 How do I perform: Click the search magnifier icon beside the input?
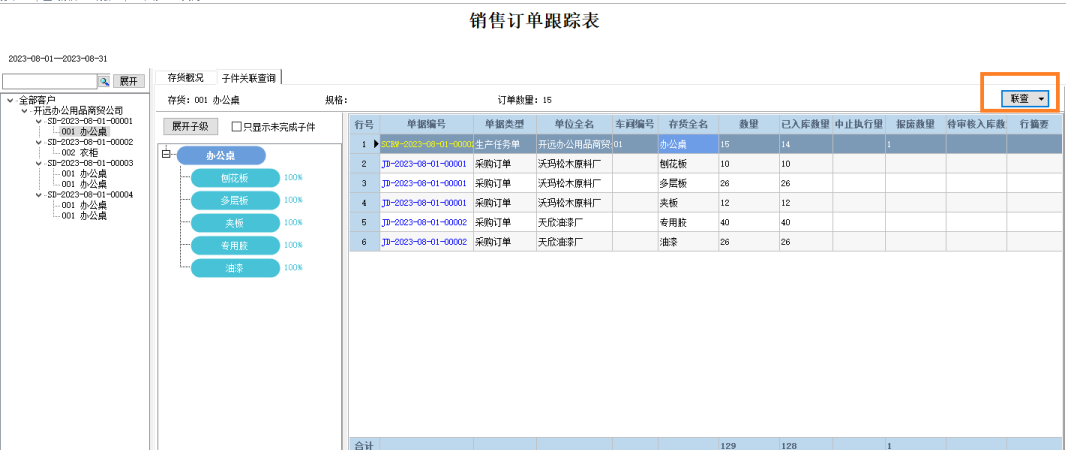[104, 82]
